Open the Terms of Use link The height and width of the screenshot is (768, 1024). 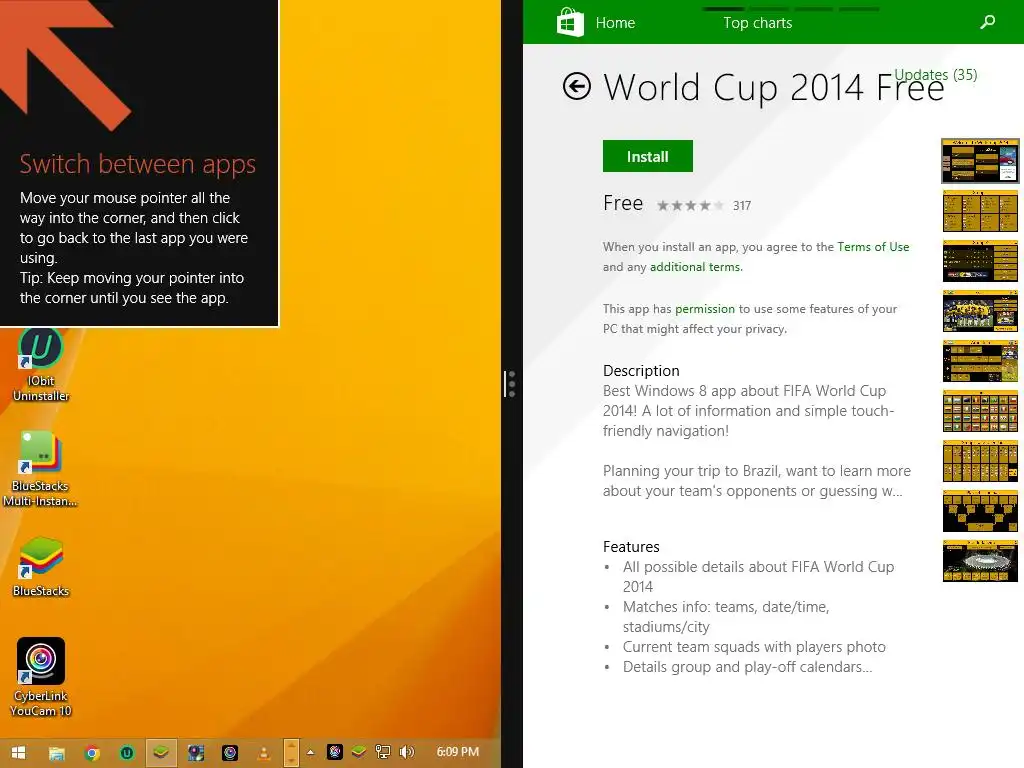pos(873,247)
